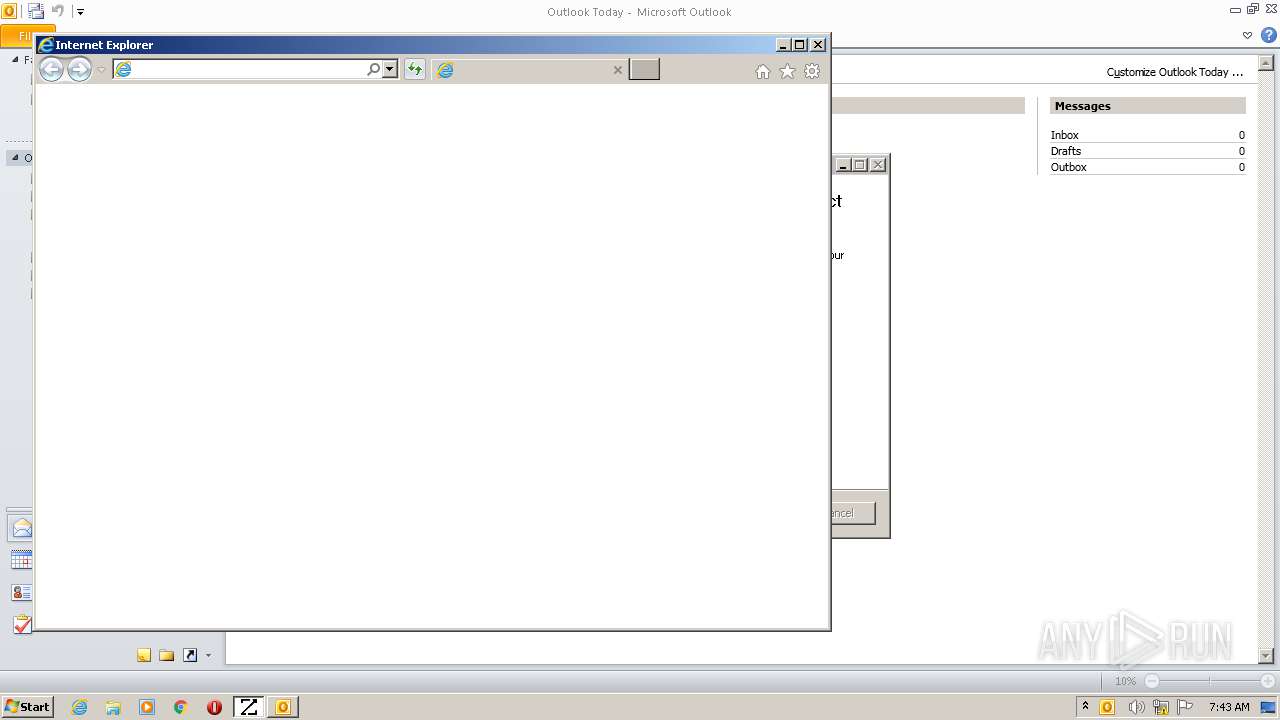Open the Windows Start menu
The width and height of the screenshot is (1280, 720).
(x=27, y=707)
